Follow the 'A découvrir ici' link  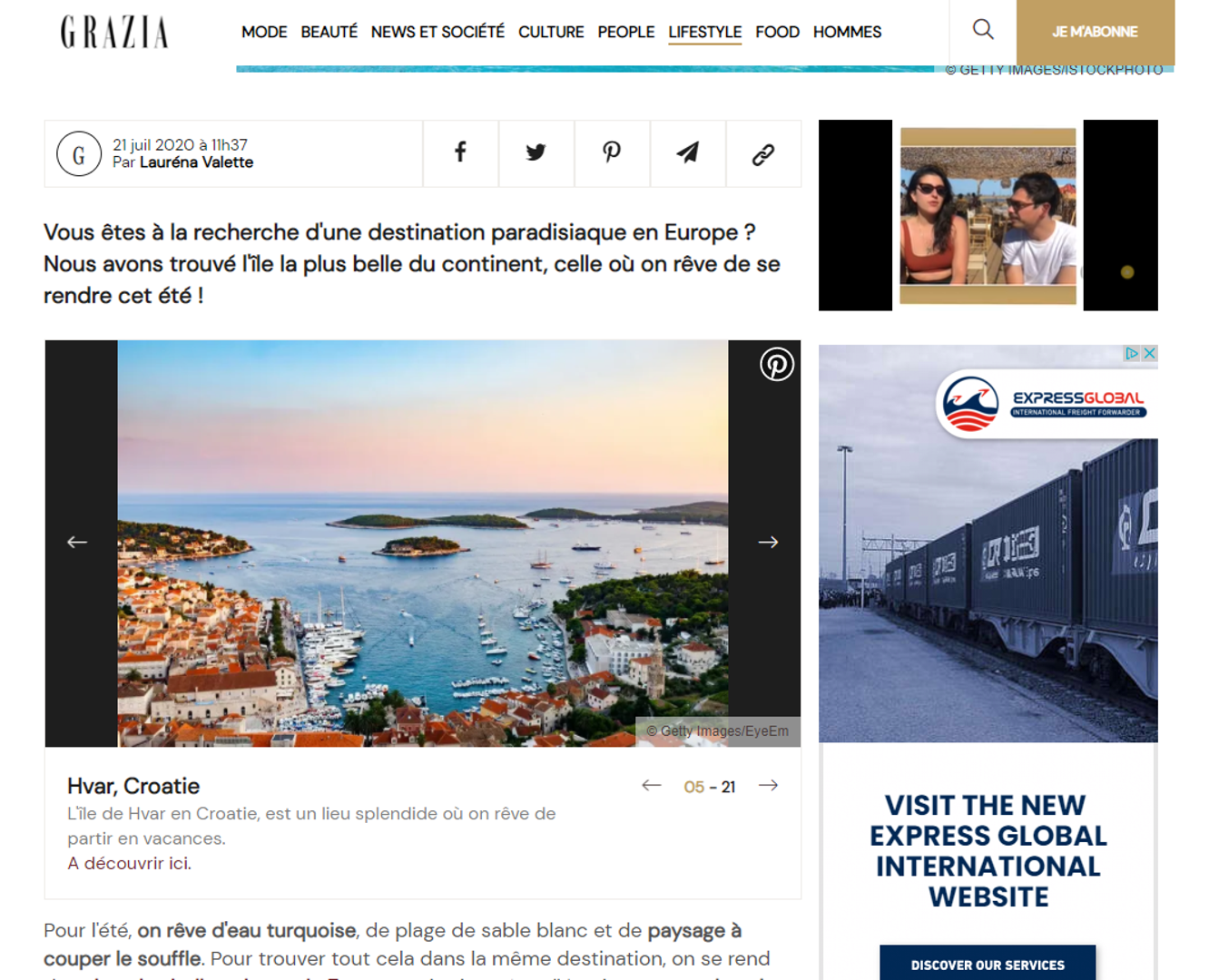pos(129,863)
